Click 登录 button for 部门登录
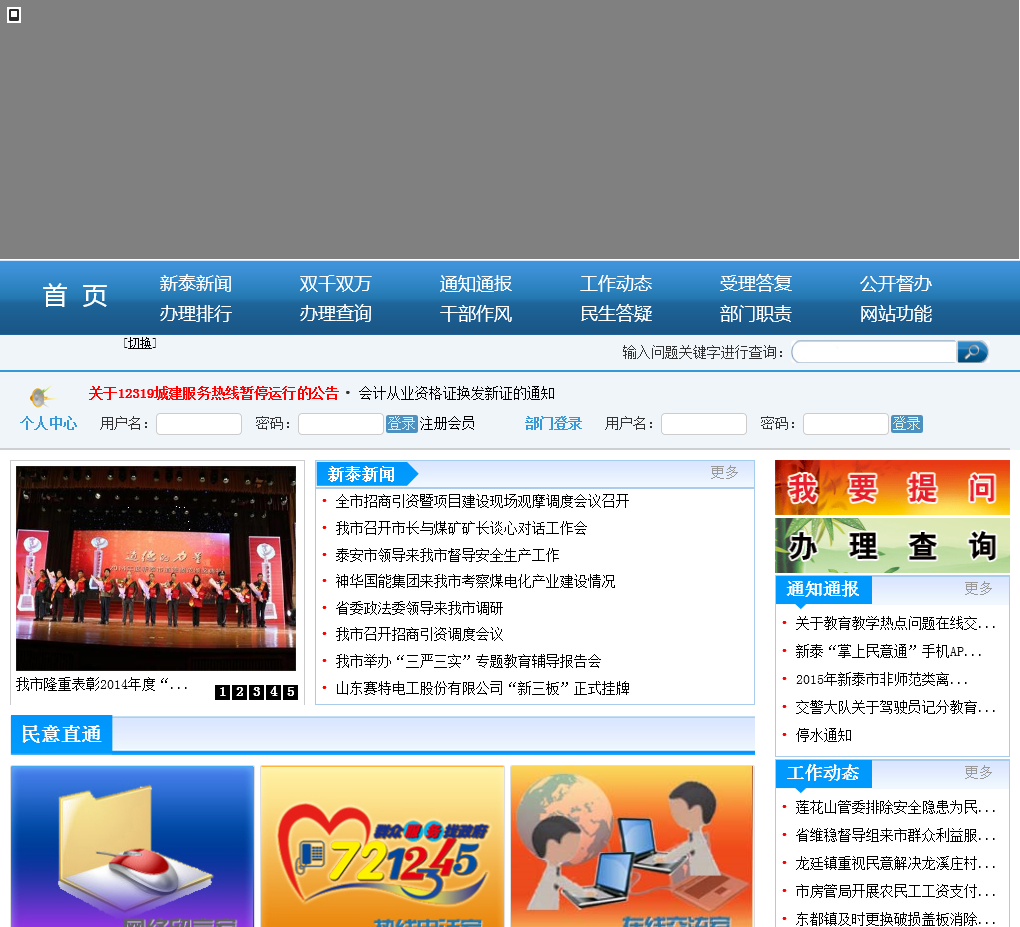This screenshot has height=927, width=1020. (907, 424)
